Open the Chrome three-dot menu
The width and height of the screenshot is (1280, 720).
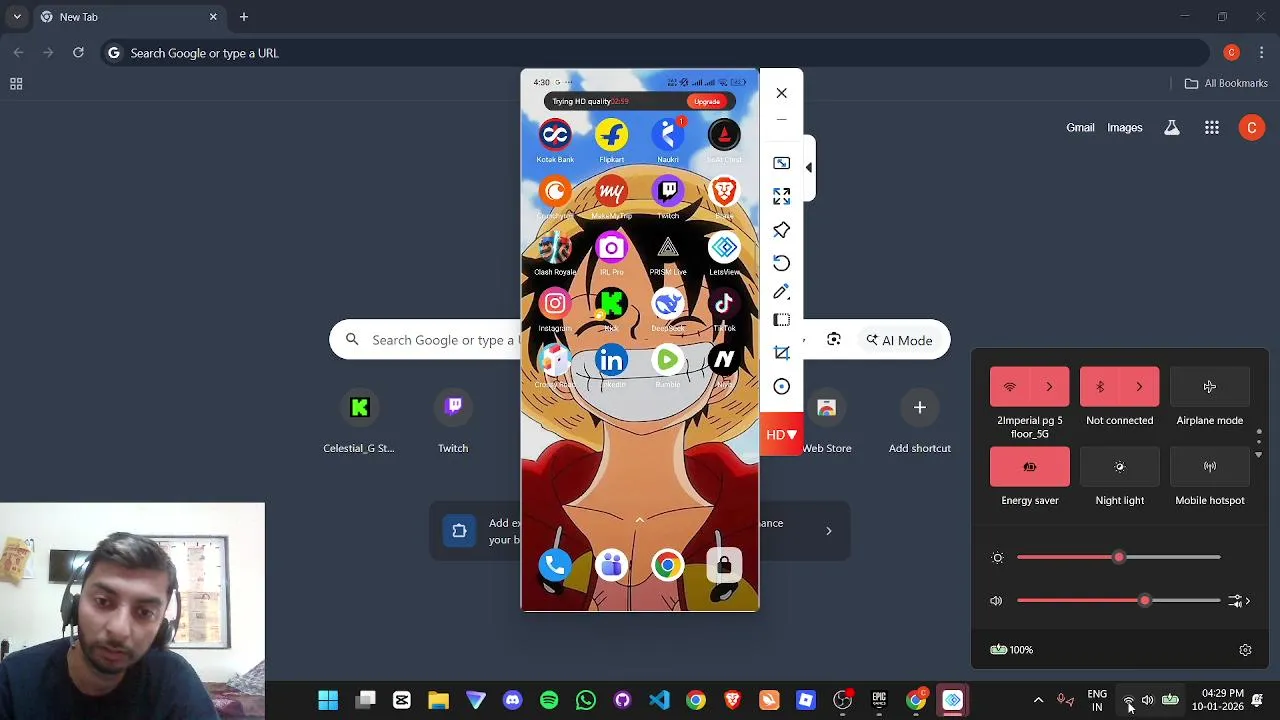(x=1262, y=53)
